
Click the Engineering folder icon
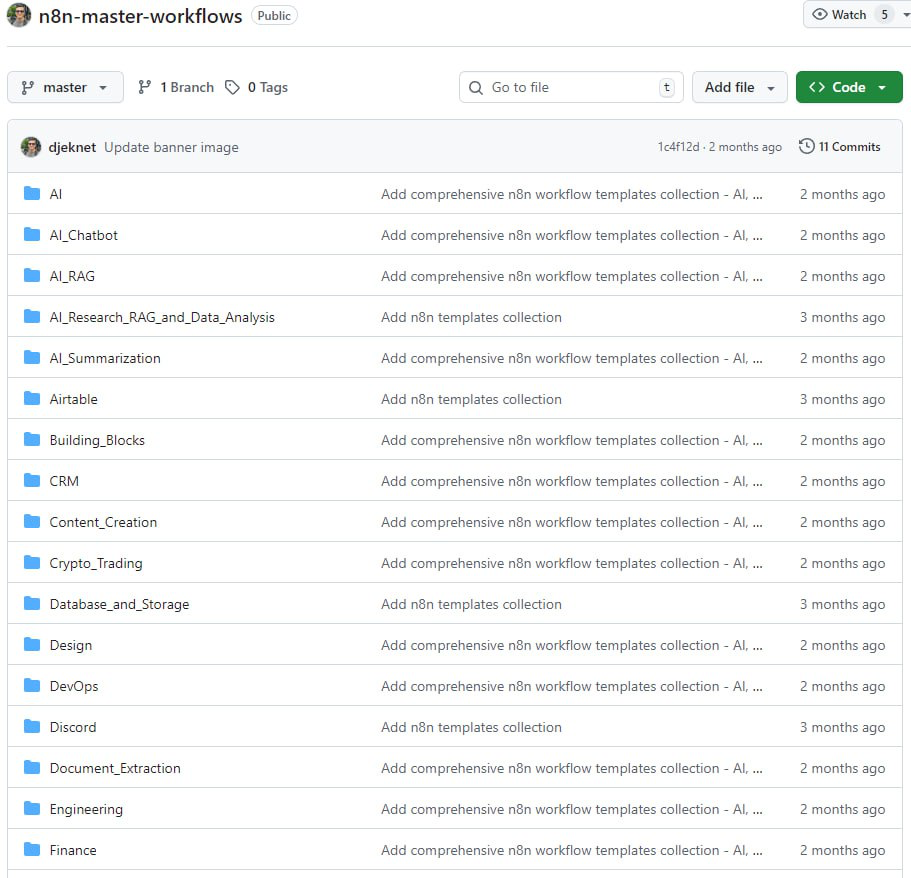tap(32, 808)
